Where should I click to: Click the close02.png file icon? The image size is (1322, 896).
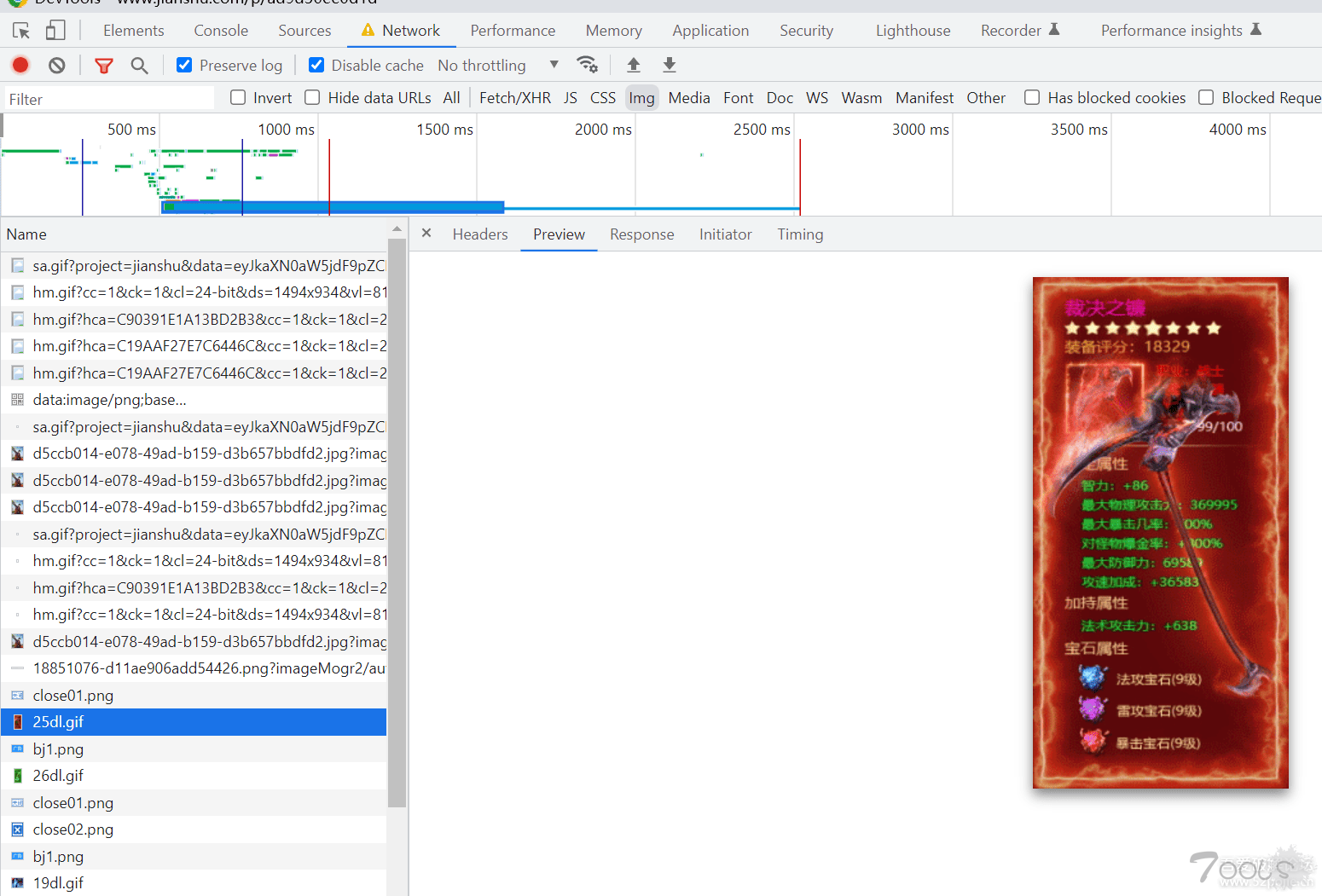(x=17, y=830)
